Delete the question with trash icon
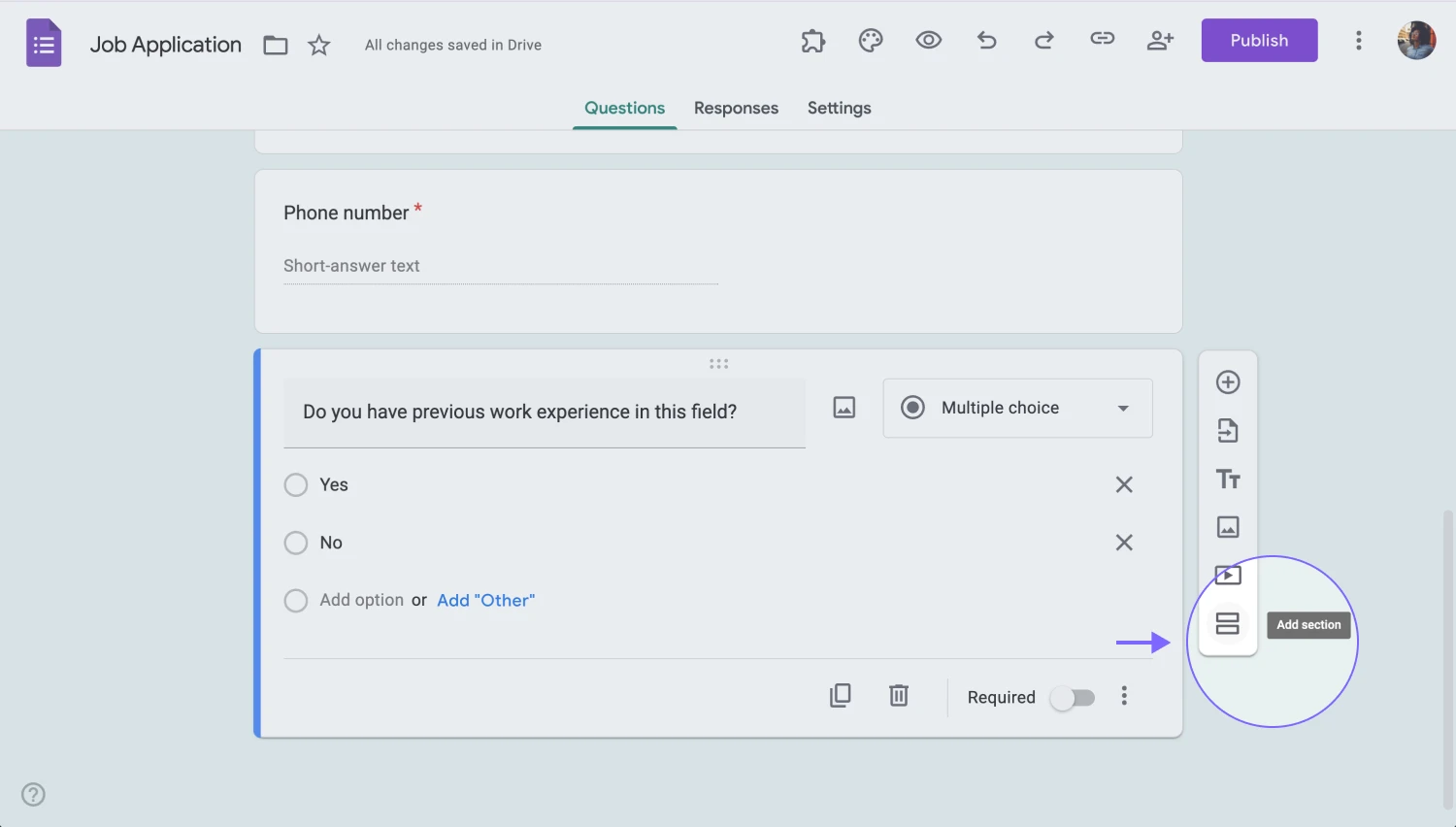 click(x=899, y=696)
